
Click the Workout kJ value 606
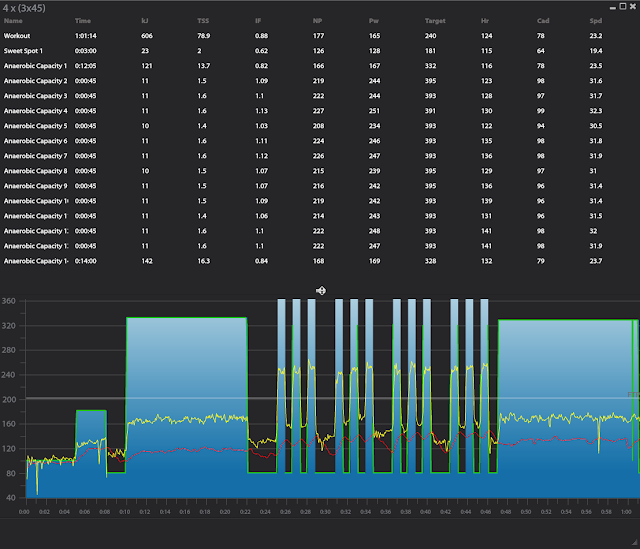(147, 36)
